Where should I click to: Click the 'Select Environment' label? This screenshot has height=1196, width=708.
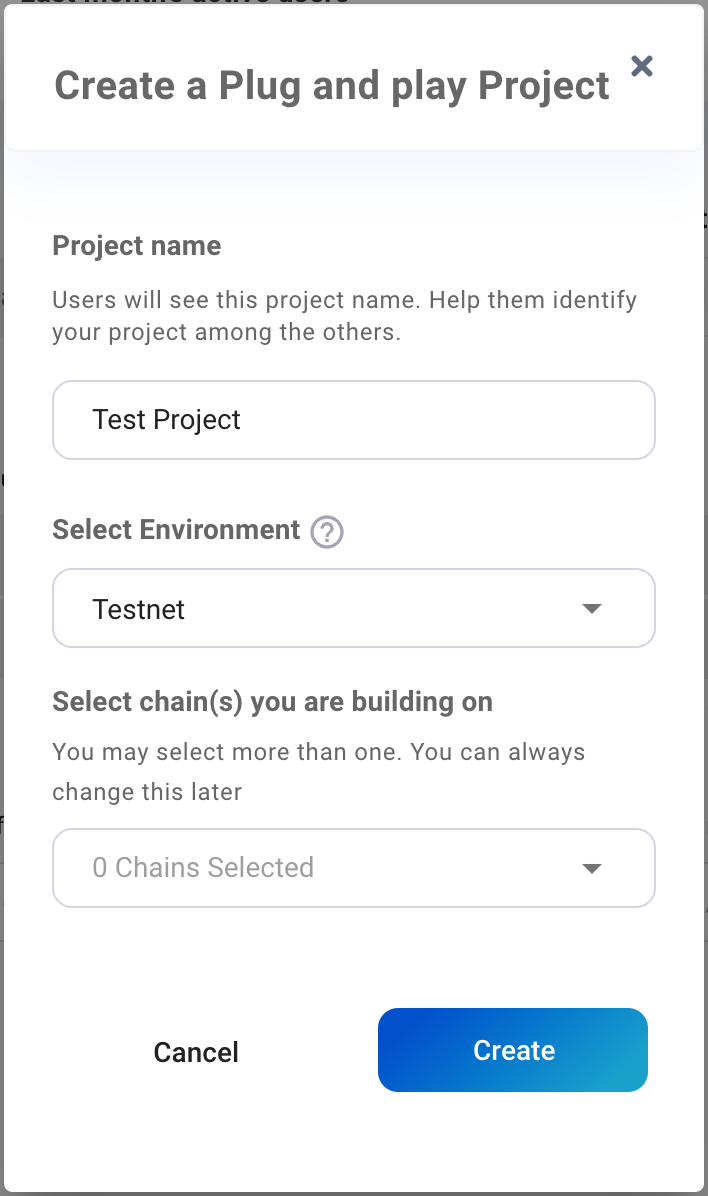click(x=176, y=530)
